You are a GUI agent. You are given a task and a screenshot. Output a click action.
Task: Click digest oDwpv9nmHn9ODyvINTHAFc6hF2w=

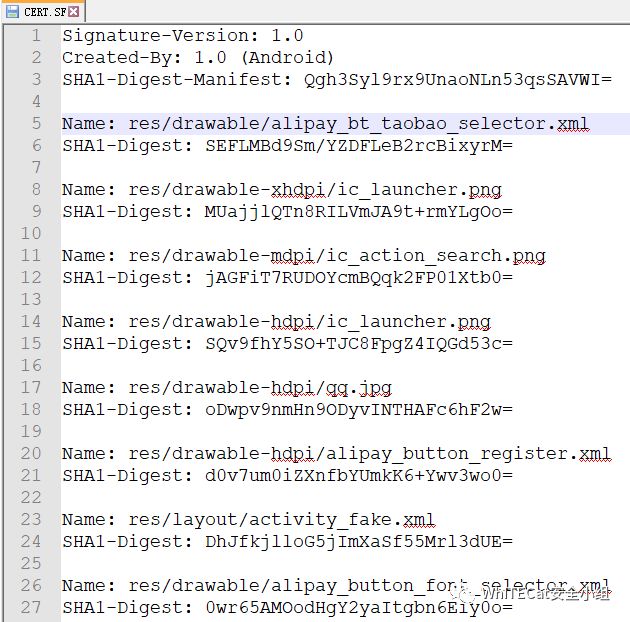[359, 410]
